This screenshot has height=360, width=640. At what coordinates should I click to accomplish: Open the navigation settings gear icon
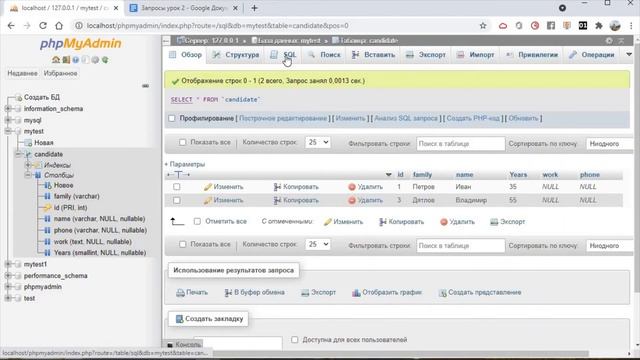95,60
